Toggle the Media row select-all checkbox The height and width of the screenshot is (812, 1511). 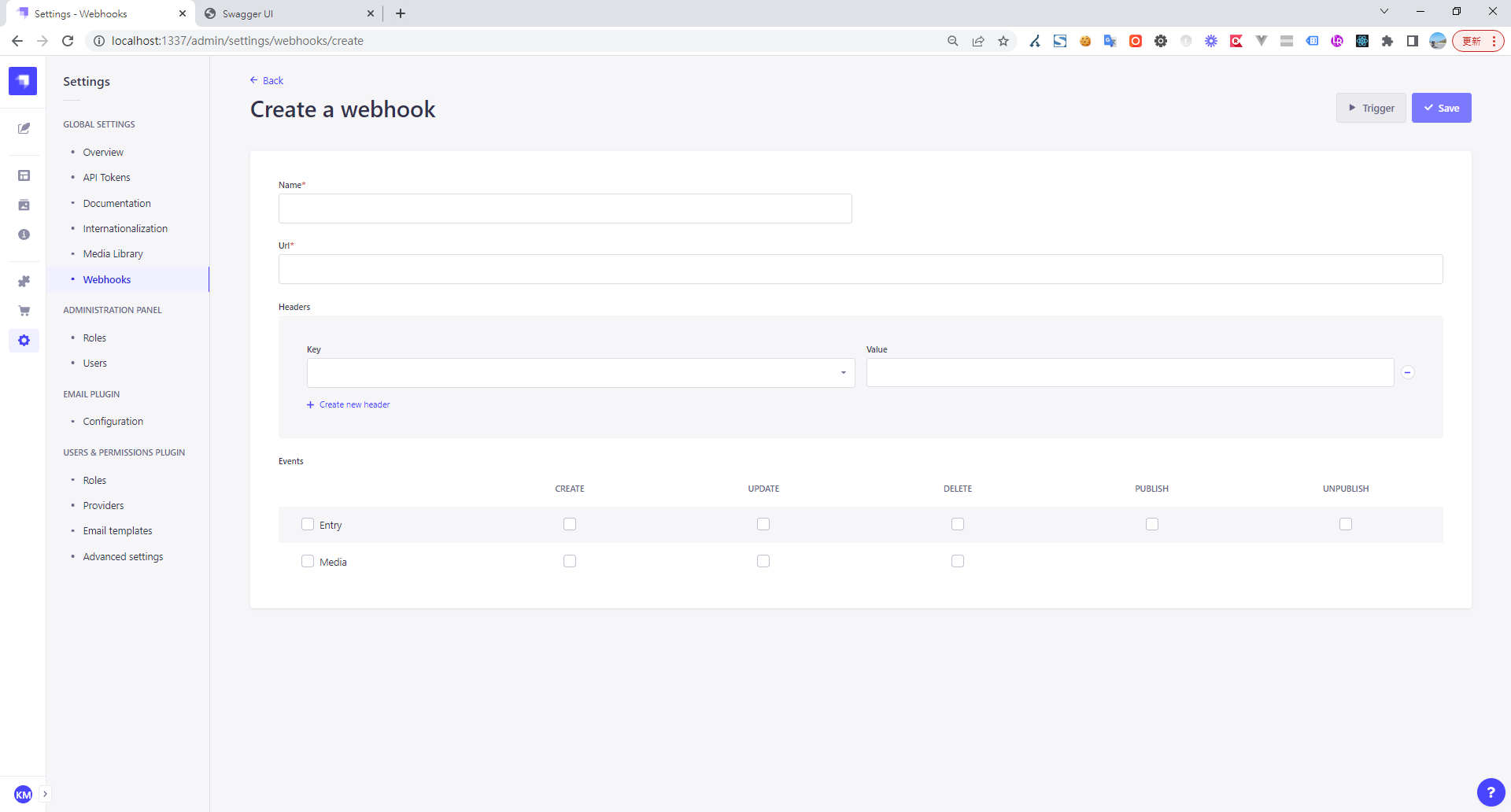pyautogui.click(x=308, y=561)
